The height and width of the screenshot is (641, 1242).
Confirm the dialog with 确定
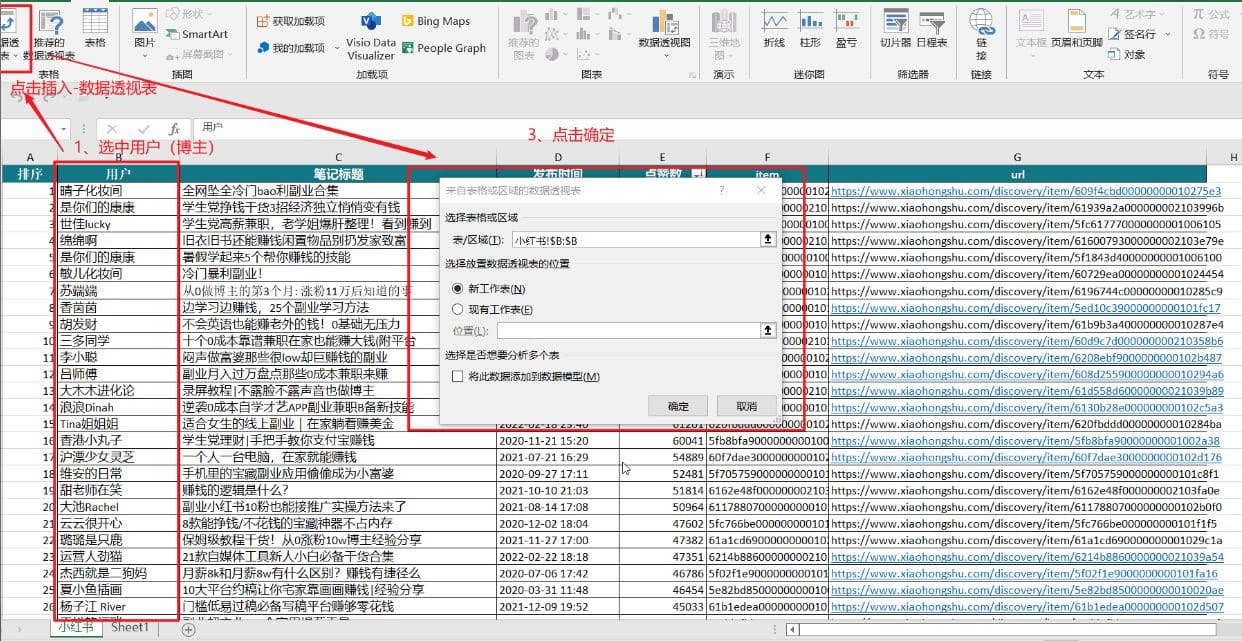(x=678, y=403)
